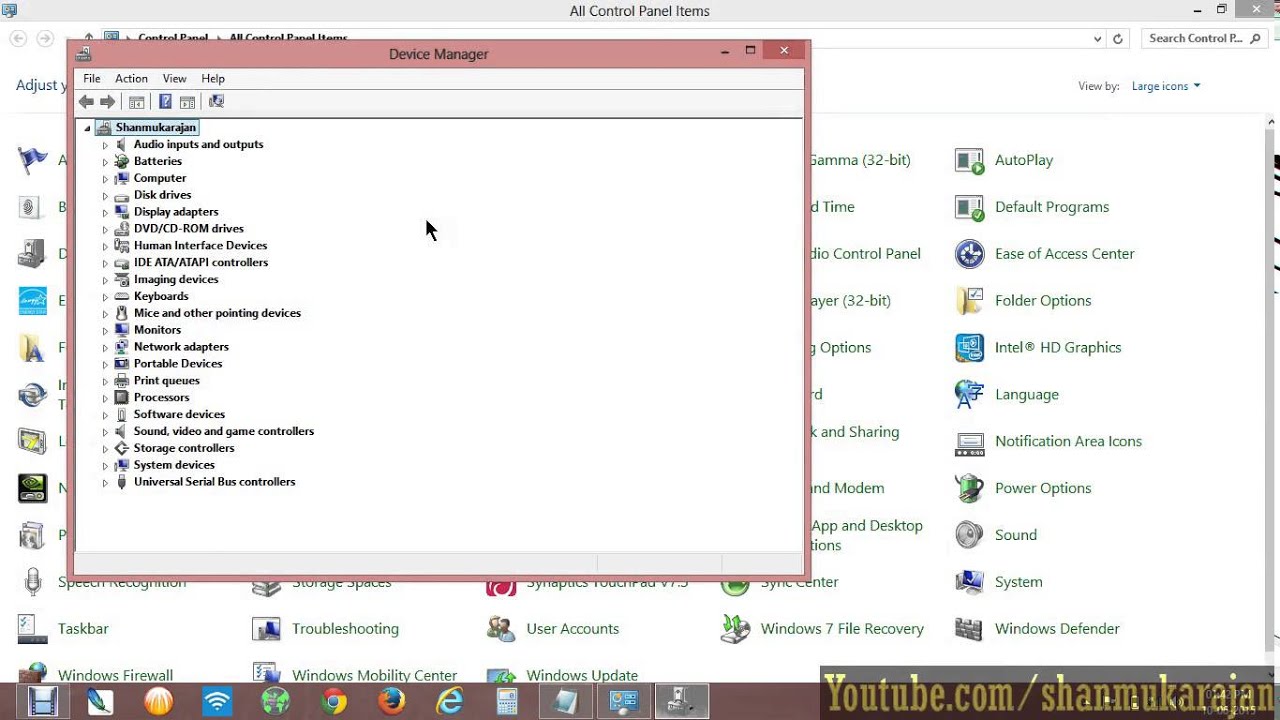Open the Sound speaker icon in Control Panel

(x=969, y=535)
